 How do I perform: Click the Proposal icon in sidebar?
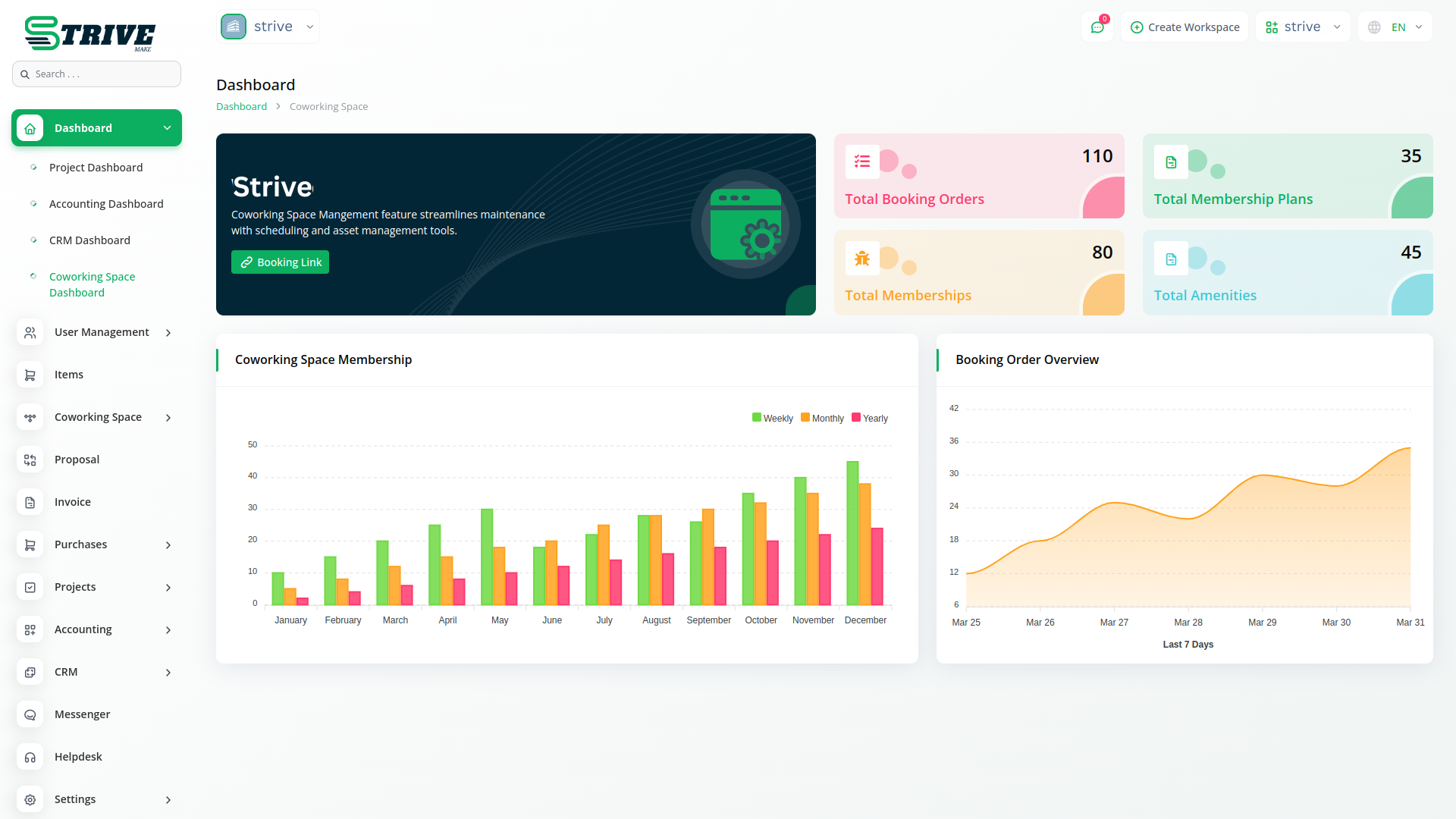pos(30,460)
